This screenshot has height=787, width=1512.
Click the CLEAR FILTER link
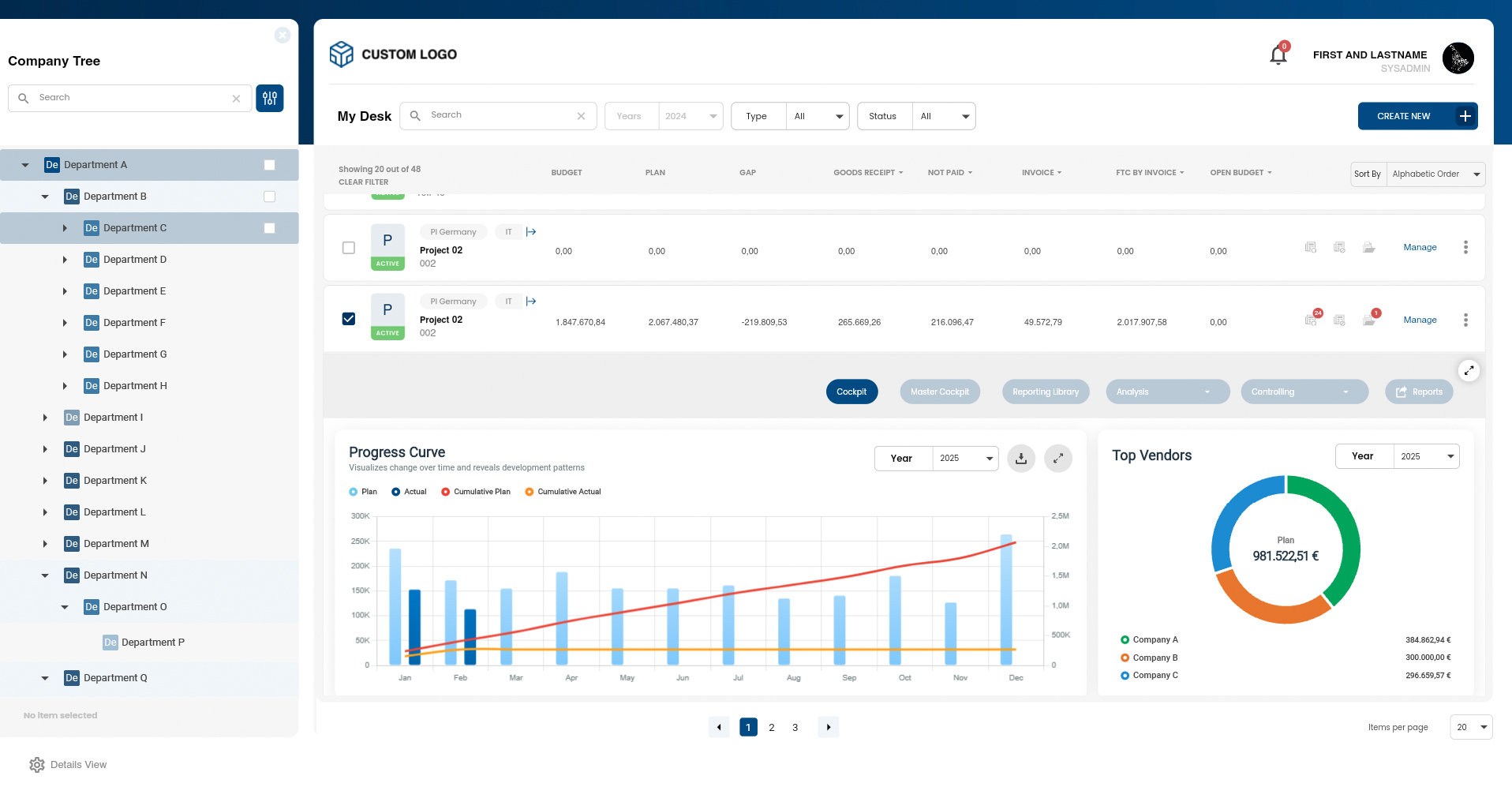pyautogui.click(x=363, y=182)
